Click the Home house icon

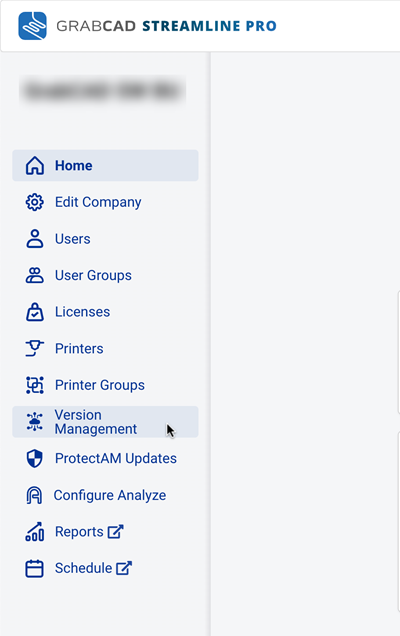click(x=35, y=165)
